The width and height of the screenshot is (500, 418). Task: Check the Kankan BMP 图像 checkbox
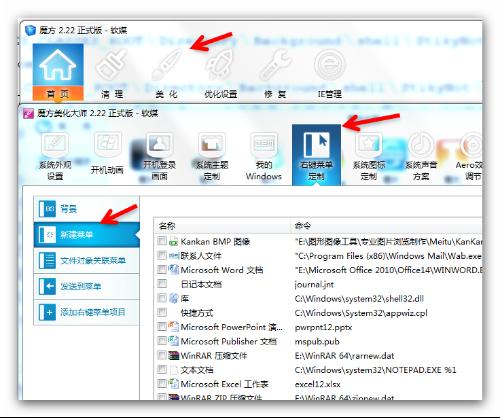(162, 241)
